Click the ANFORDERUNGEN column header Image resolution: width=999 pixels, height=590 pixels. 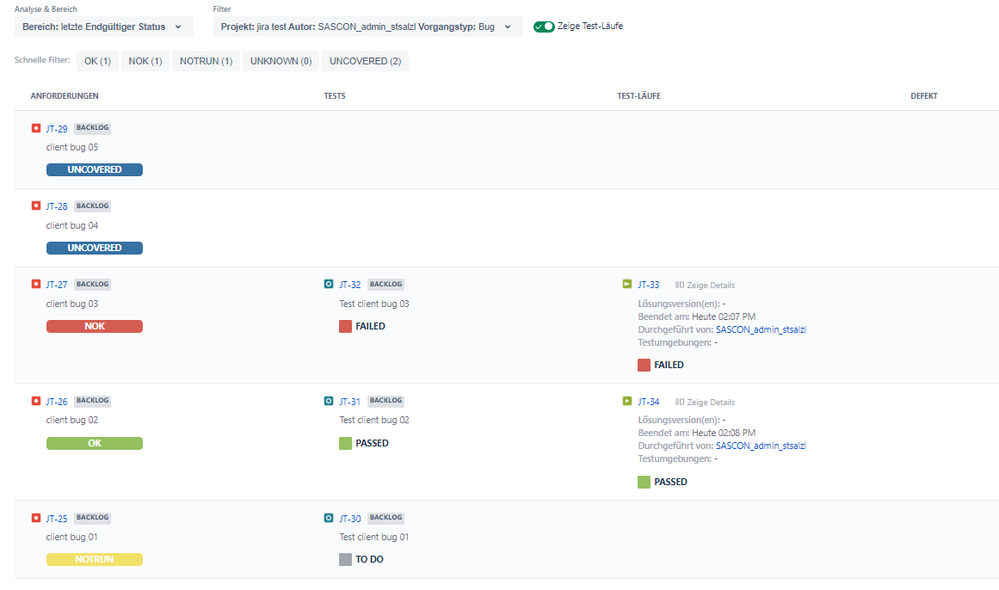coord(64,96)
